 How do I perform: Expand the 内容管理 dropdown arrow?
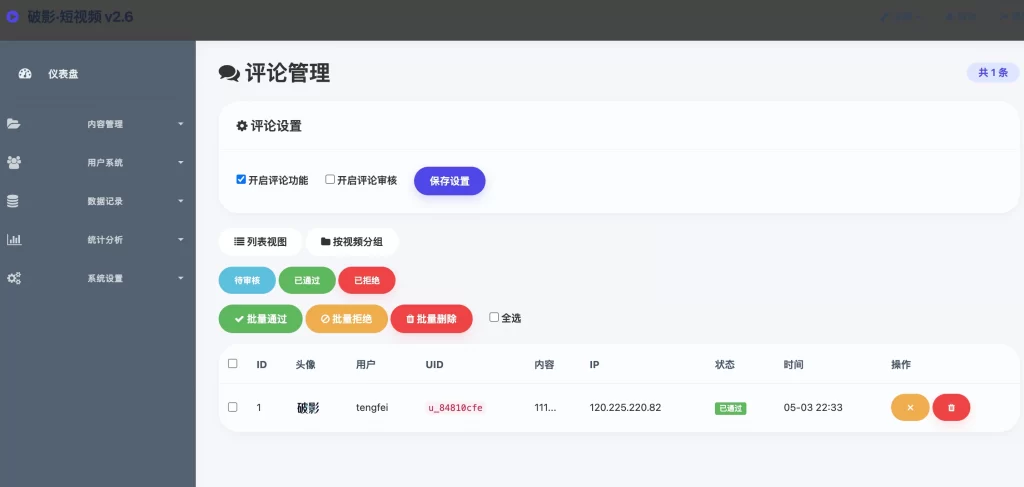coord(181,124)
